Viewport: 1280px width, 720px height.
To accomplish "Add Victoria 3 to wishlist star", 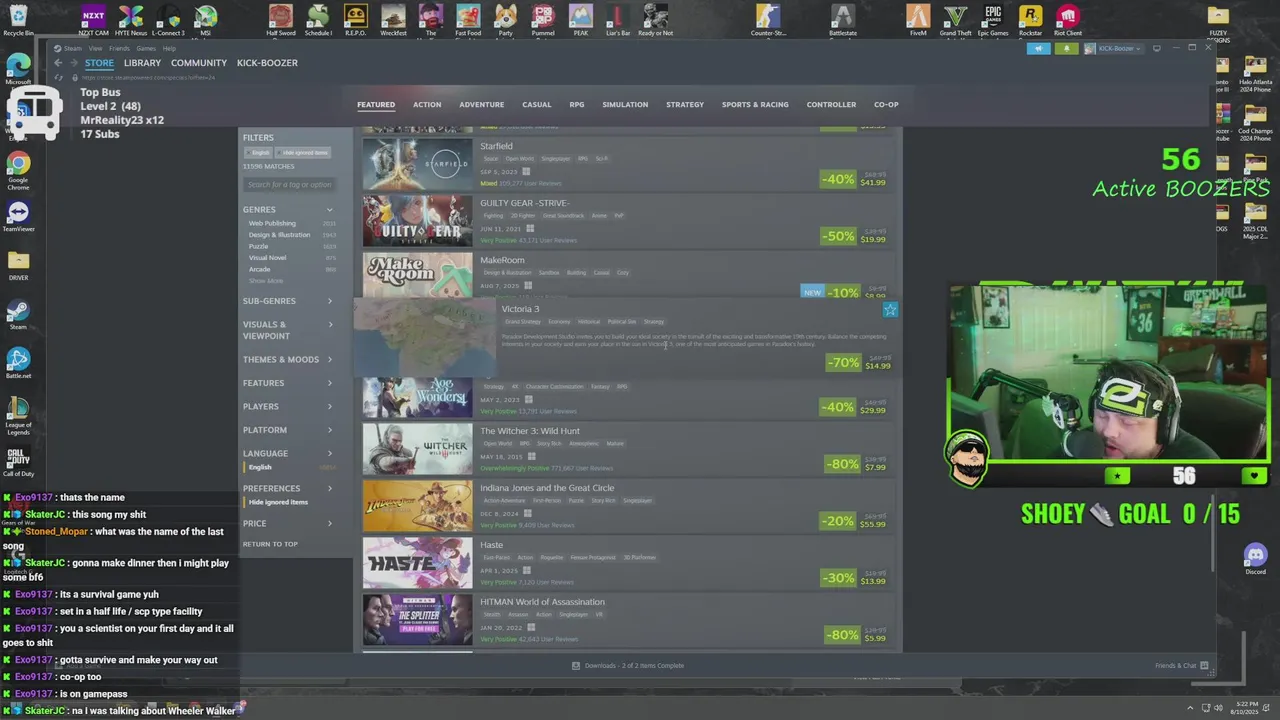I will pos(890,310).
